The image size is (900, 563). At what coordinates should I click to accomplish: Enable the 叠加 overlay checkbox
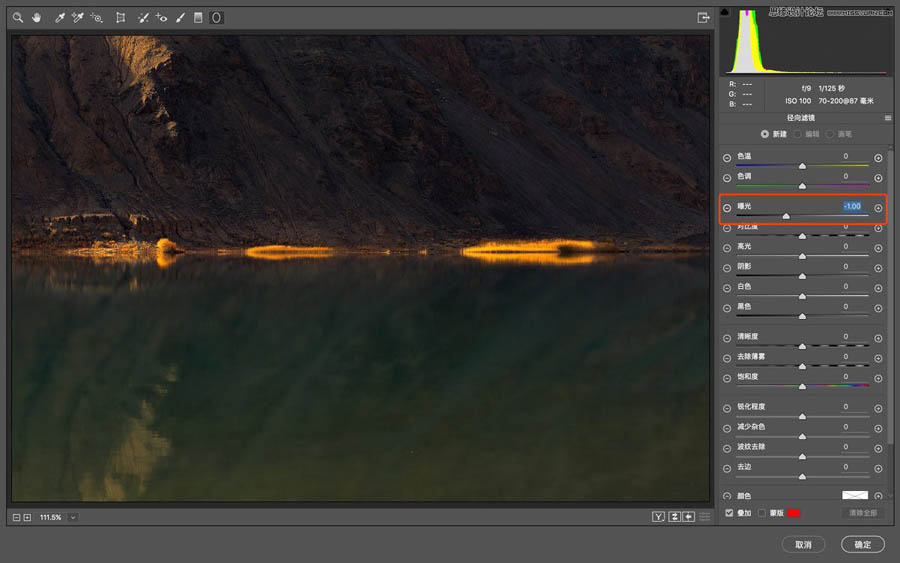729,513
